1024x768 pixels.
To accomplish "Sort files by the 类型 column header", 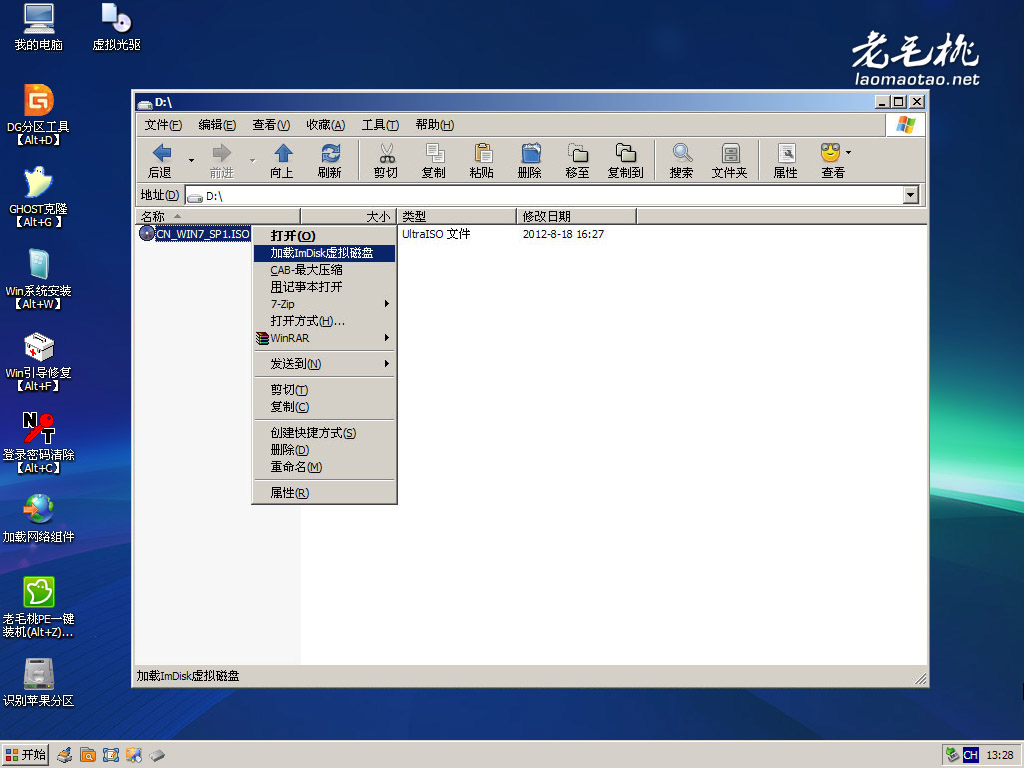I will click(x=456, y=216).
